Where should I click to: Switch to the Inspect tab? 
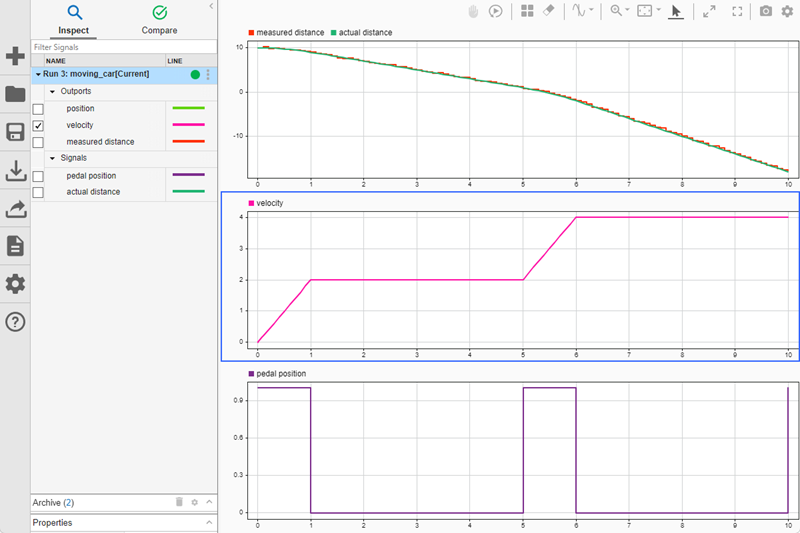click(73, 19)
